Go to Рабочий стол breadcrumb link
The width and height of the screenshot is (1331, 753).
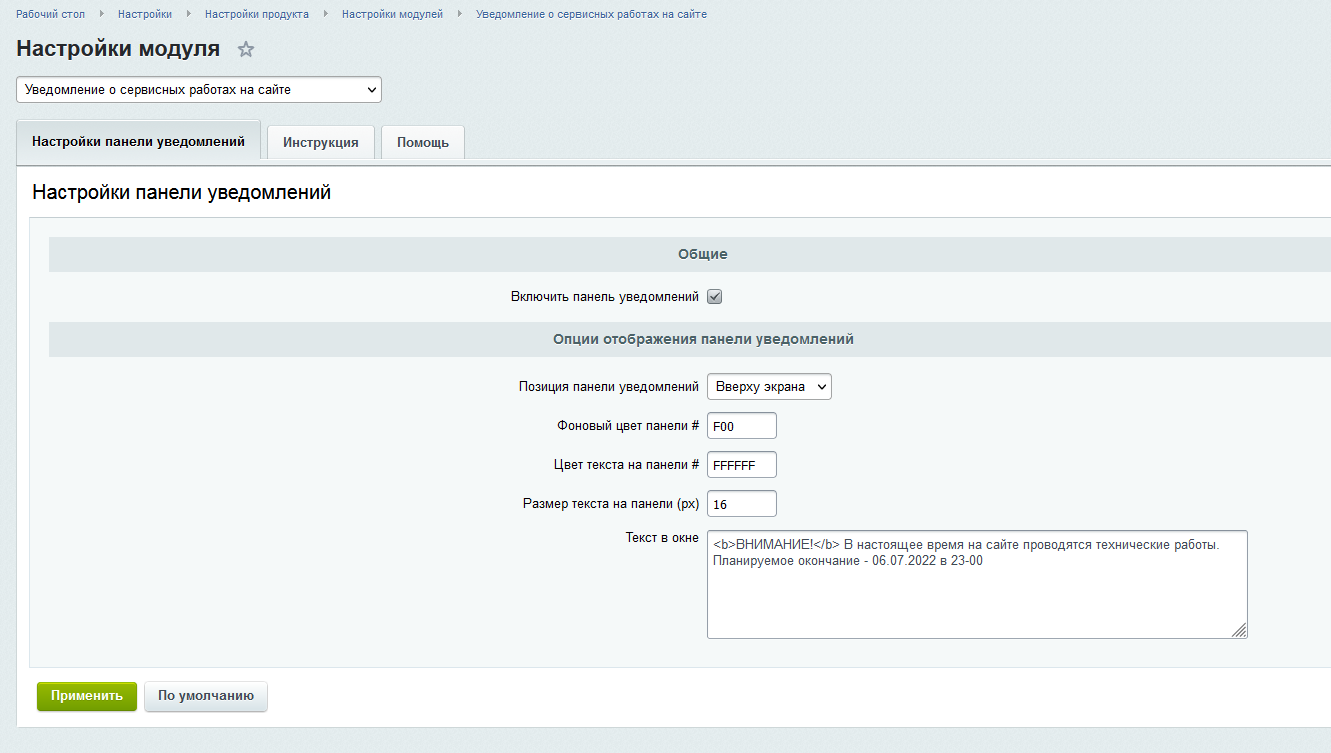pos(50,14)
